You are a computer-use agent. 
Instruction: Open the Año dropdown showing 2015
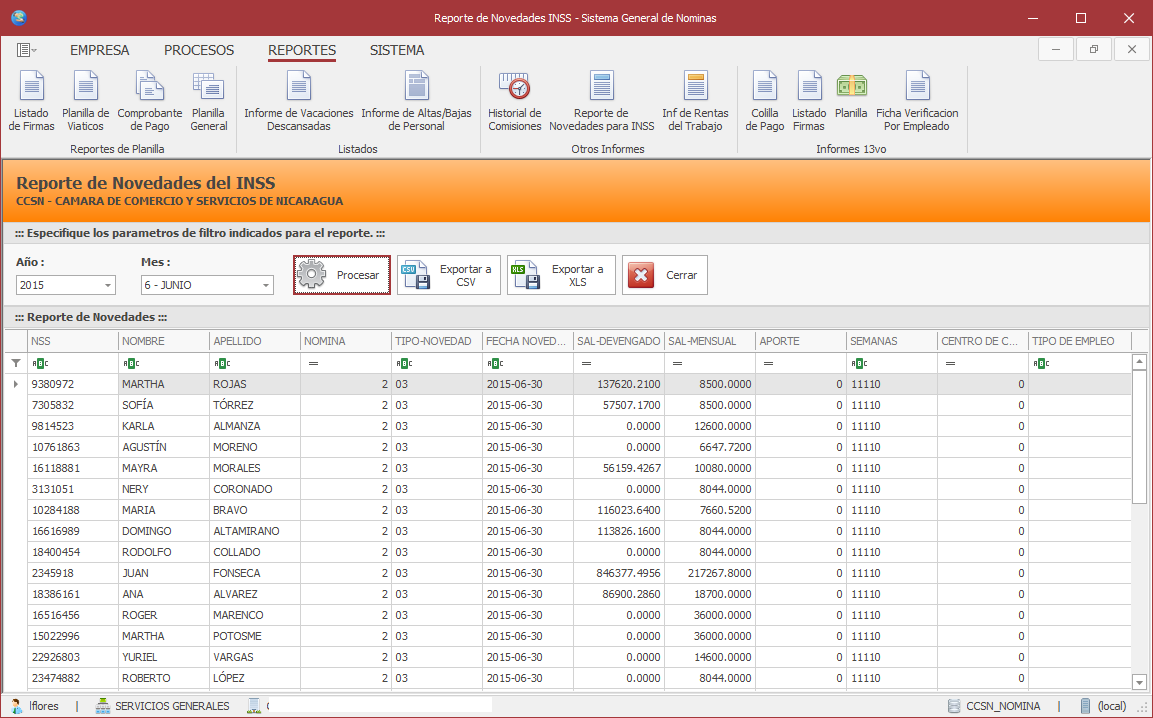108,285
